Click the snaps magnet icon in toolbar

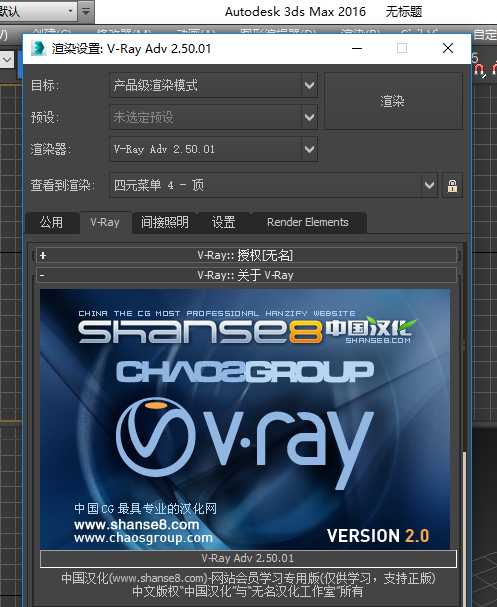pyautogui.click(x=479, y=70)
